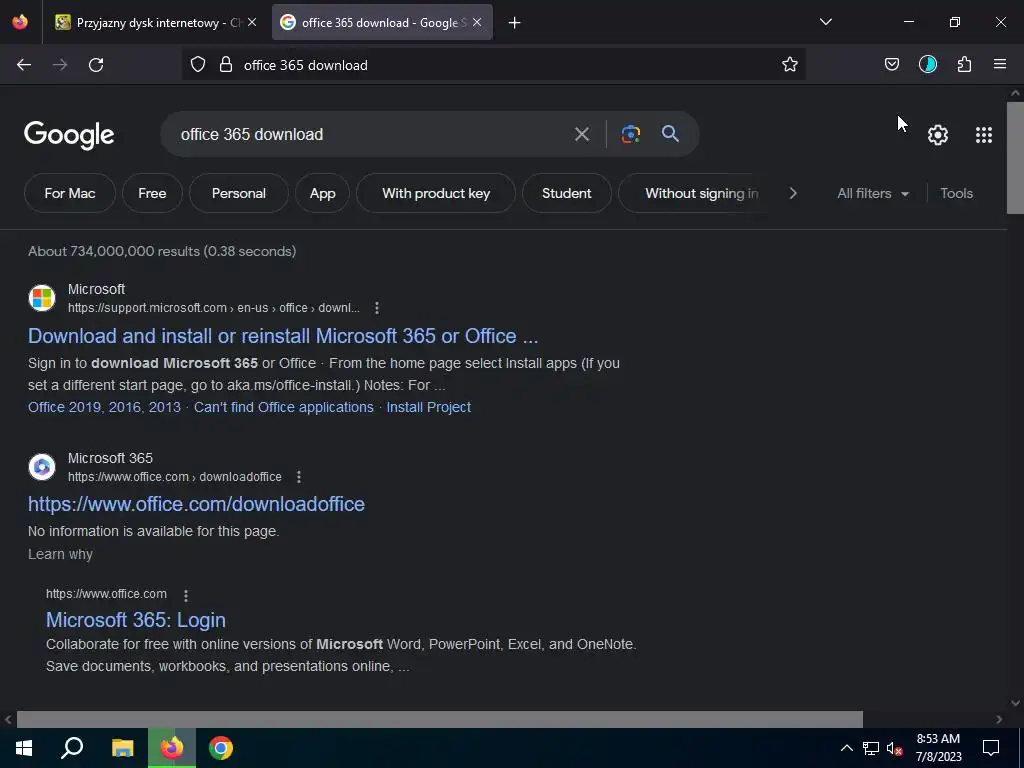
Task: Switch to Przyjazny dysk internetowy tab
Action: tap(147, 23)
